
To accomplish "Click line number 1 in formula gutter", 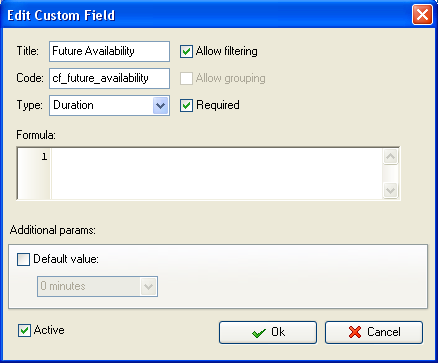I will tap(44, 157).
